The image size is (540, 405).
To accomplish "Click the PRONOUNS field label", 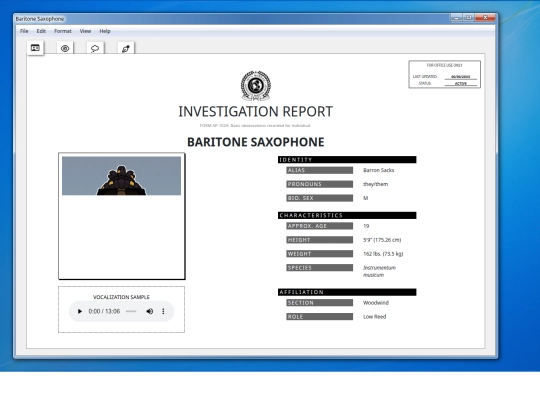I will (x=320, y=184).
